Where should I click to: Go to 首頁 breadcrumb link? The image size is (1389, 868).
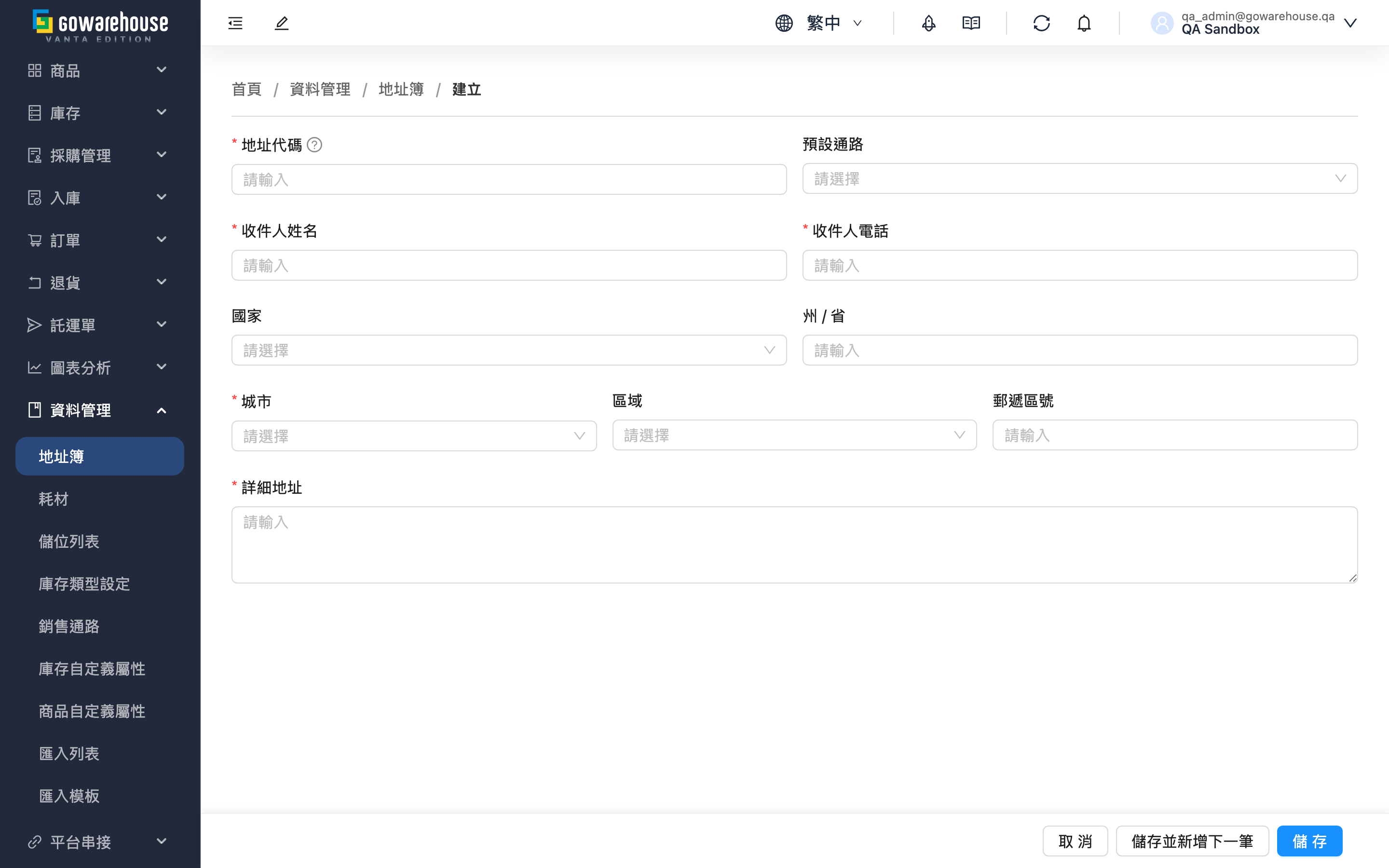click(x=246, y=89)
